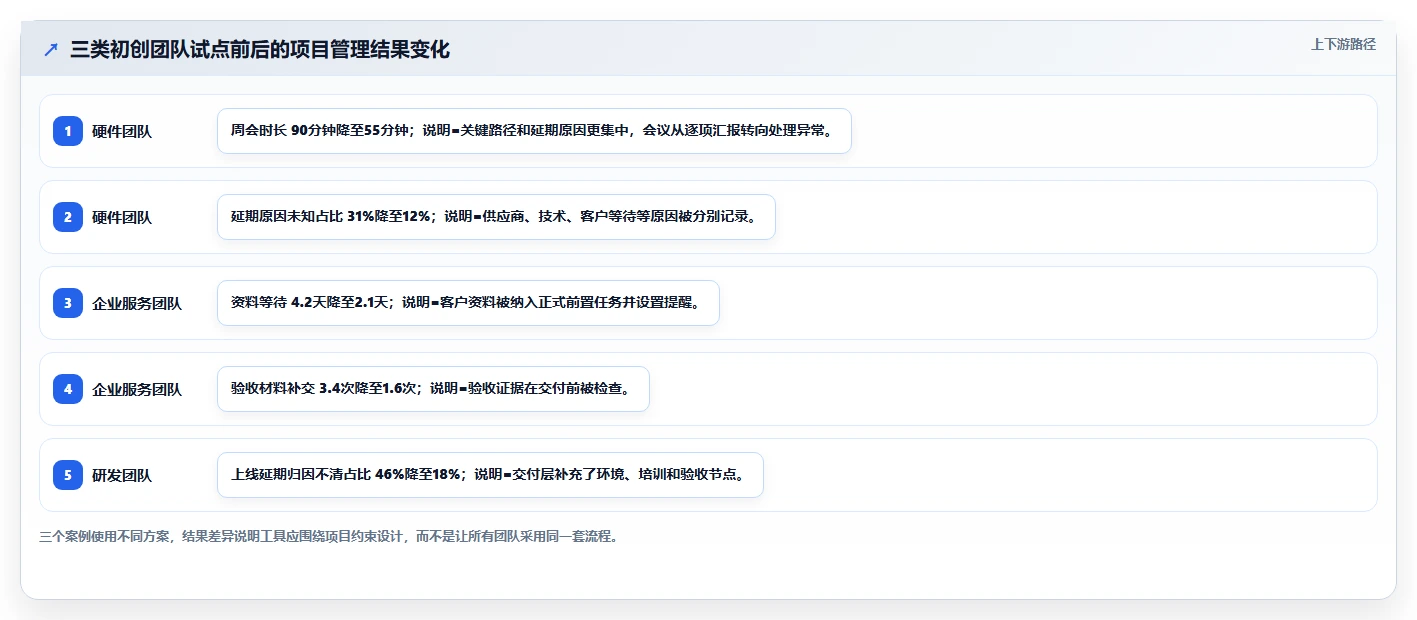The image size is (1417, 620).
Task: Click the footnote beginning 三个案例使用不同方案
Action: click(x=329, y=536)
